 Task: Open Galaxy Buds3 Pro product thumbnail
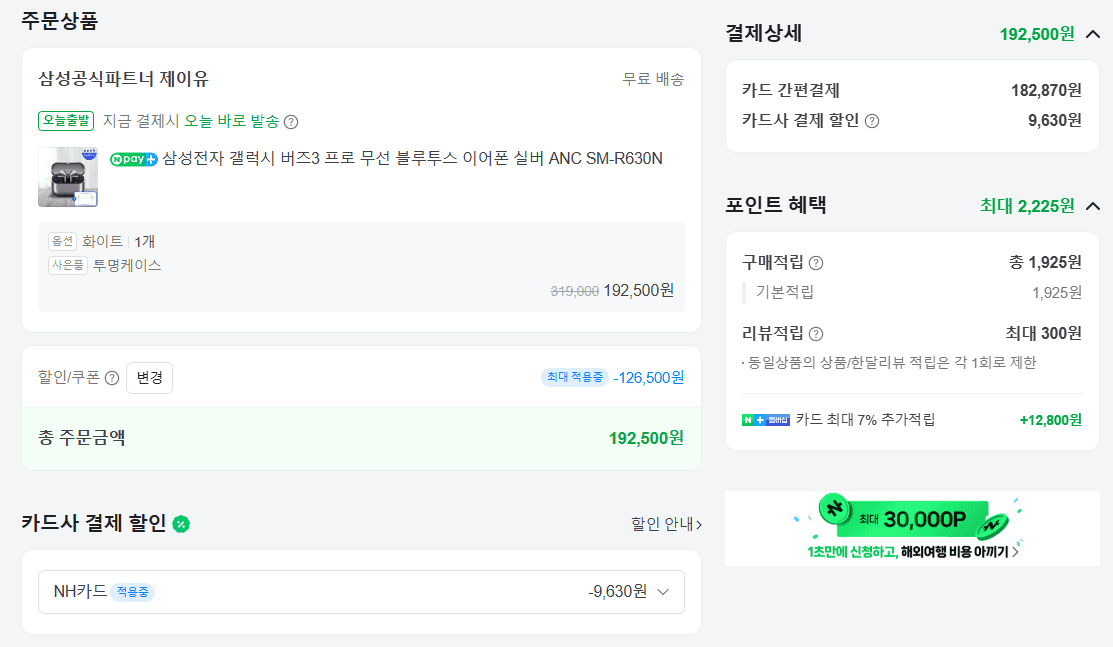[68, 177]
